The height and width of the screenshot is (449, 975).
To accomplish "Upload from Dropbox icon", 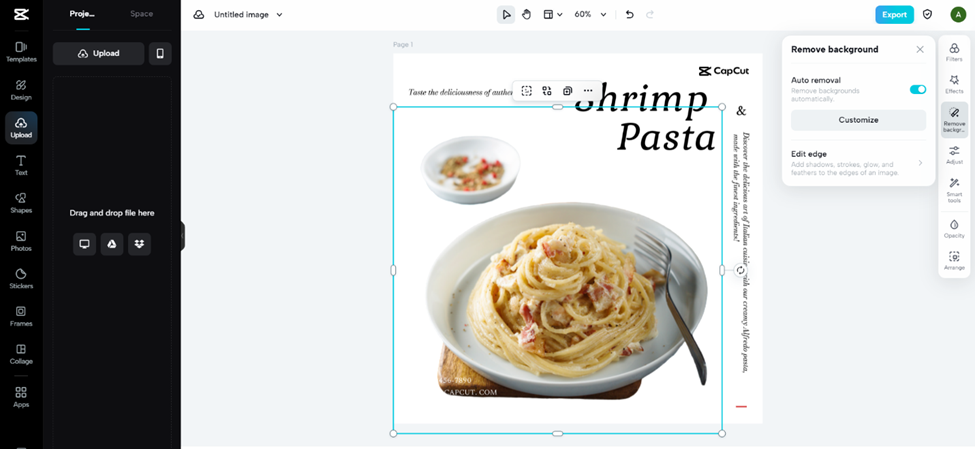I will pyautogui.click(x=139, y=244).
